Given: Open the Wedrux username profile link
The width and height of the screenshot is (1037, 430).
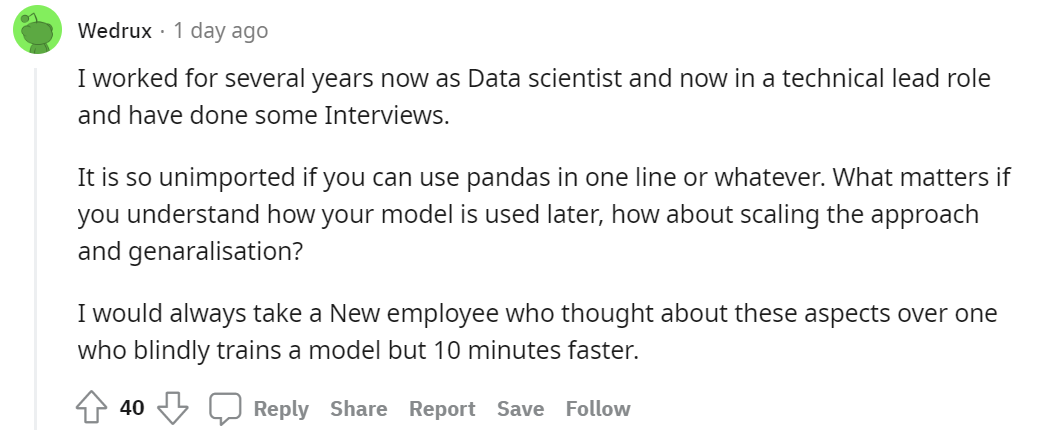Looking at the screenshot, I should (115, 31).
